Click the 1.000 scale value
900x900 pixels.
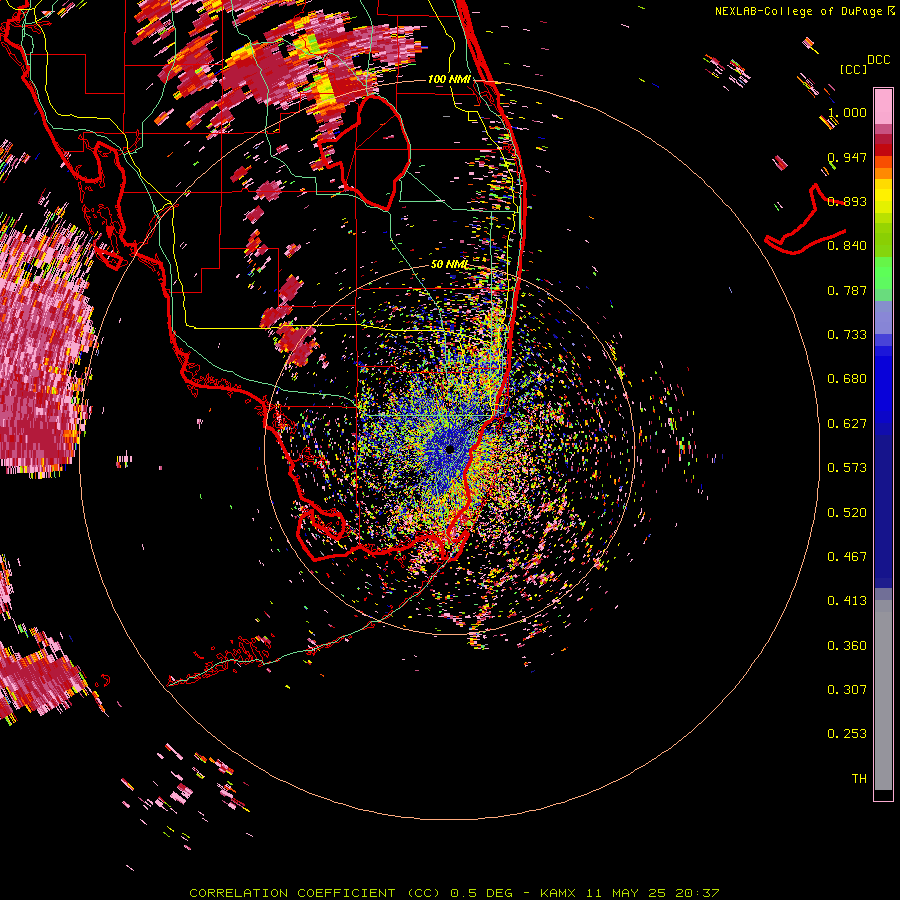[x=847, y=112]
